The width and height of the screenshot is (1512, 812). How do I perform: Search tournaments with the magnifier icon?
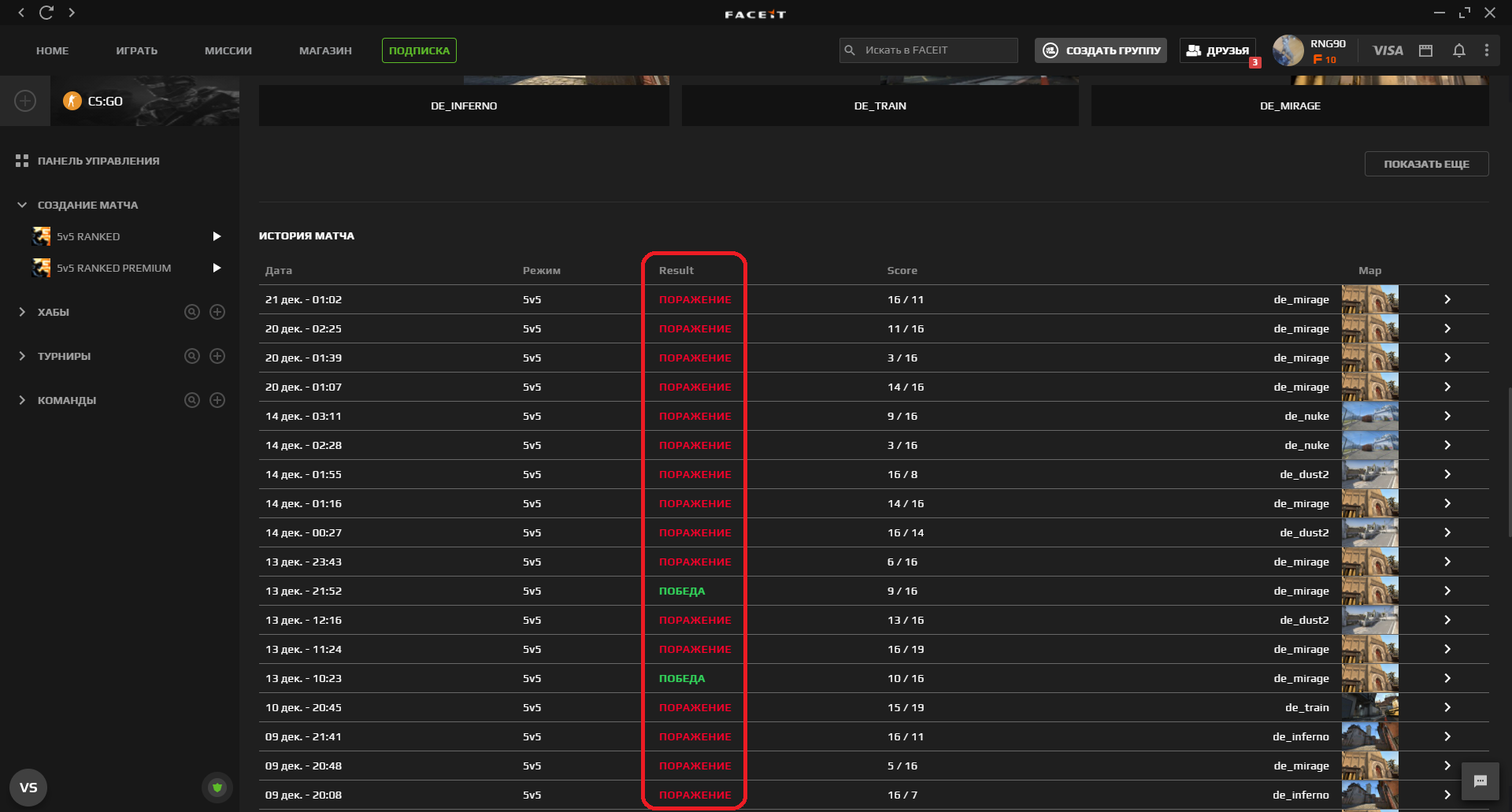[x=192, y=356]
